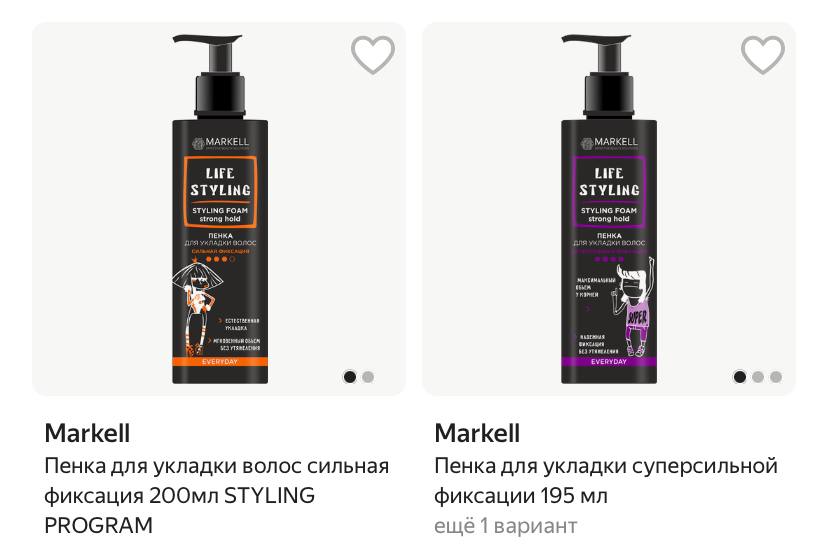The width and height of the screenshot is (828, 546).
Task: Click the Markell brand name under purple product
Action: click(x=477, y=434)
